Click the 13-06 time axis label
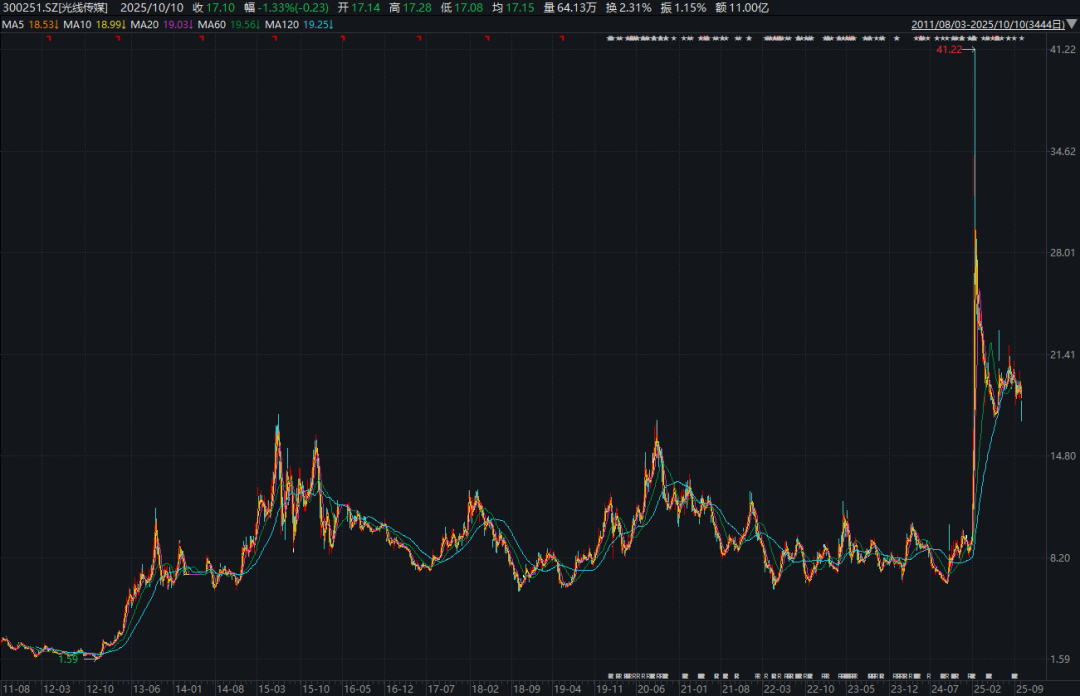The height and width of the screenshot is (696, 1080). (146, 689)
